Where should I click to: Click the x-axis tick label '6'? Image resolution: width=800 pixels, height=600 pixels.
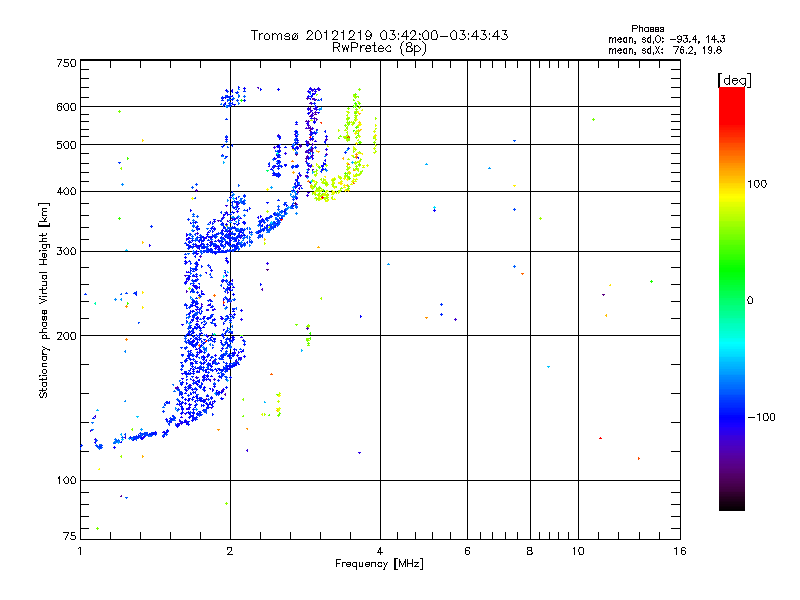tap(467, 551)
